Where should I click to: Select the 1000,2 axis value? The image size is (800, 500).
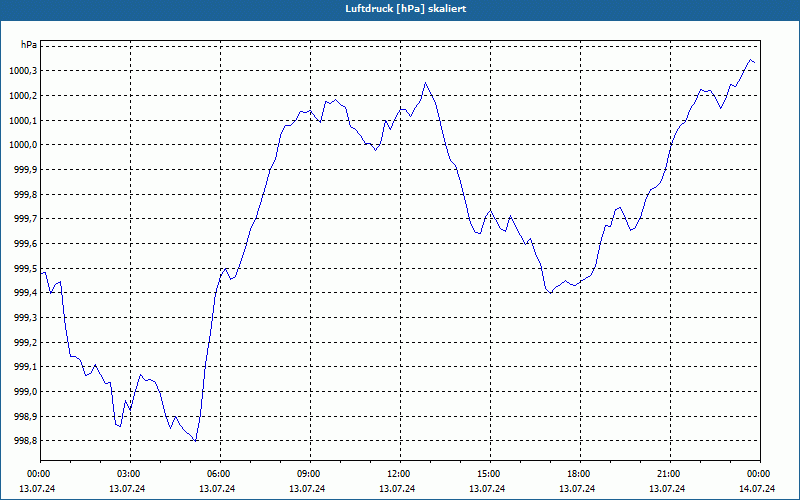click(x=23, y=96)
